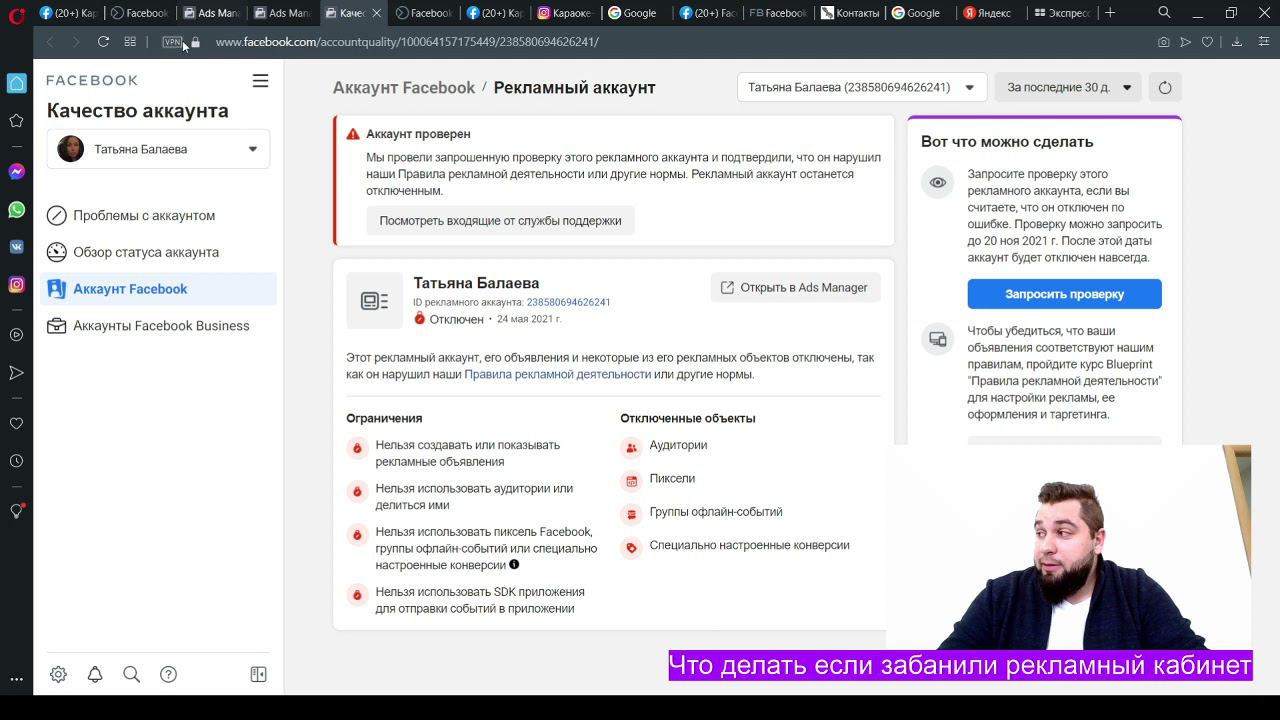
Task: Click Аудитории in disabled objects list
Action: (x=678, y=445)
